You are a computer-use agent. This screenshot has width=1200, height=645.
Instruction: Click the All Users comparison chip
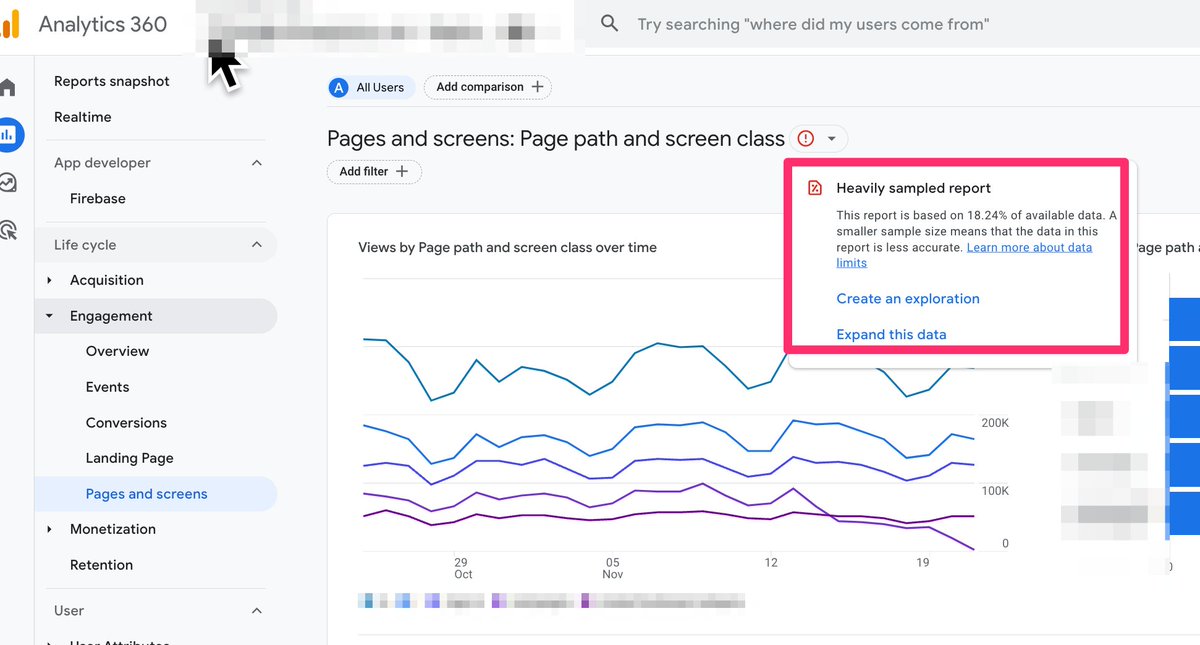pyautogui.click(x=371, y=87)
